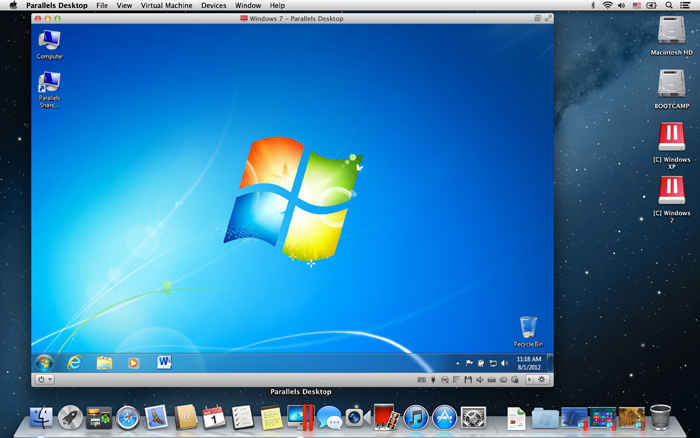Open Launchpad rocket in the Dock
Screen dimensions: 700x438
[x=70, y=418]
